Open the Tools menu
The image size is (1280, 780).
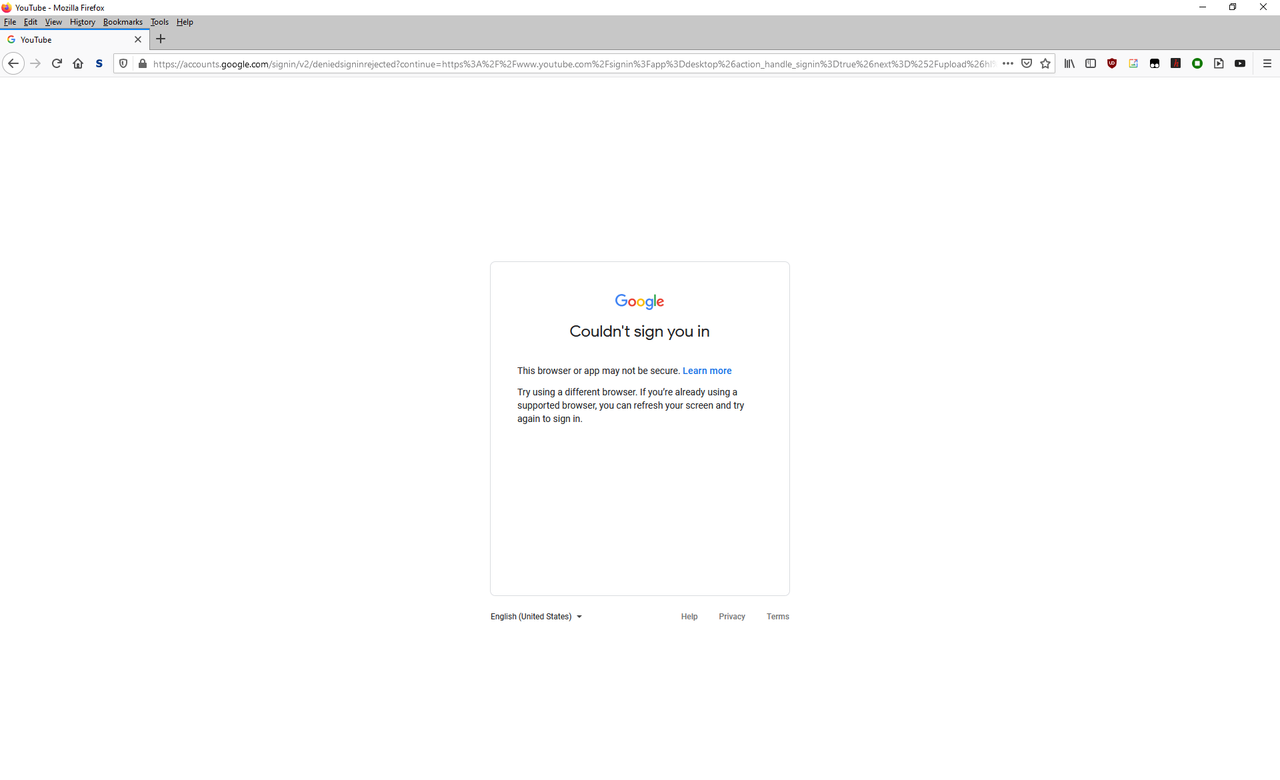(160, 22)
